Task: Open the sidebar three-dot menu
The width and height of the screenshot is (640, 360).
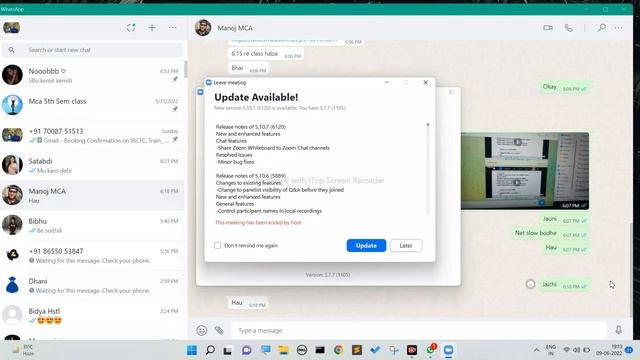Action: pos(173,28)
